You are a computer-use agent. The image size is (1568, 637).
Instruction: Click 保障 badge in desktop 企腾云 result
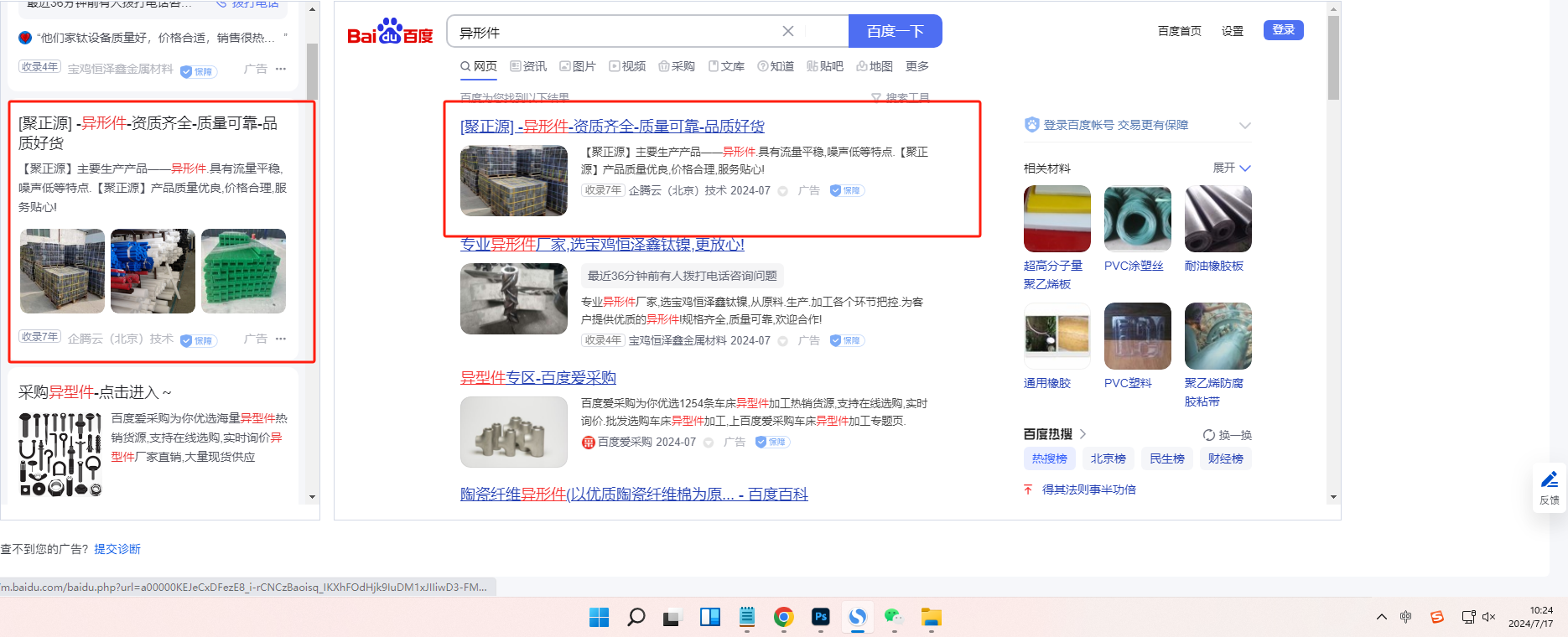click(847, 190)
